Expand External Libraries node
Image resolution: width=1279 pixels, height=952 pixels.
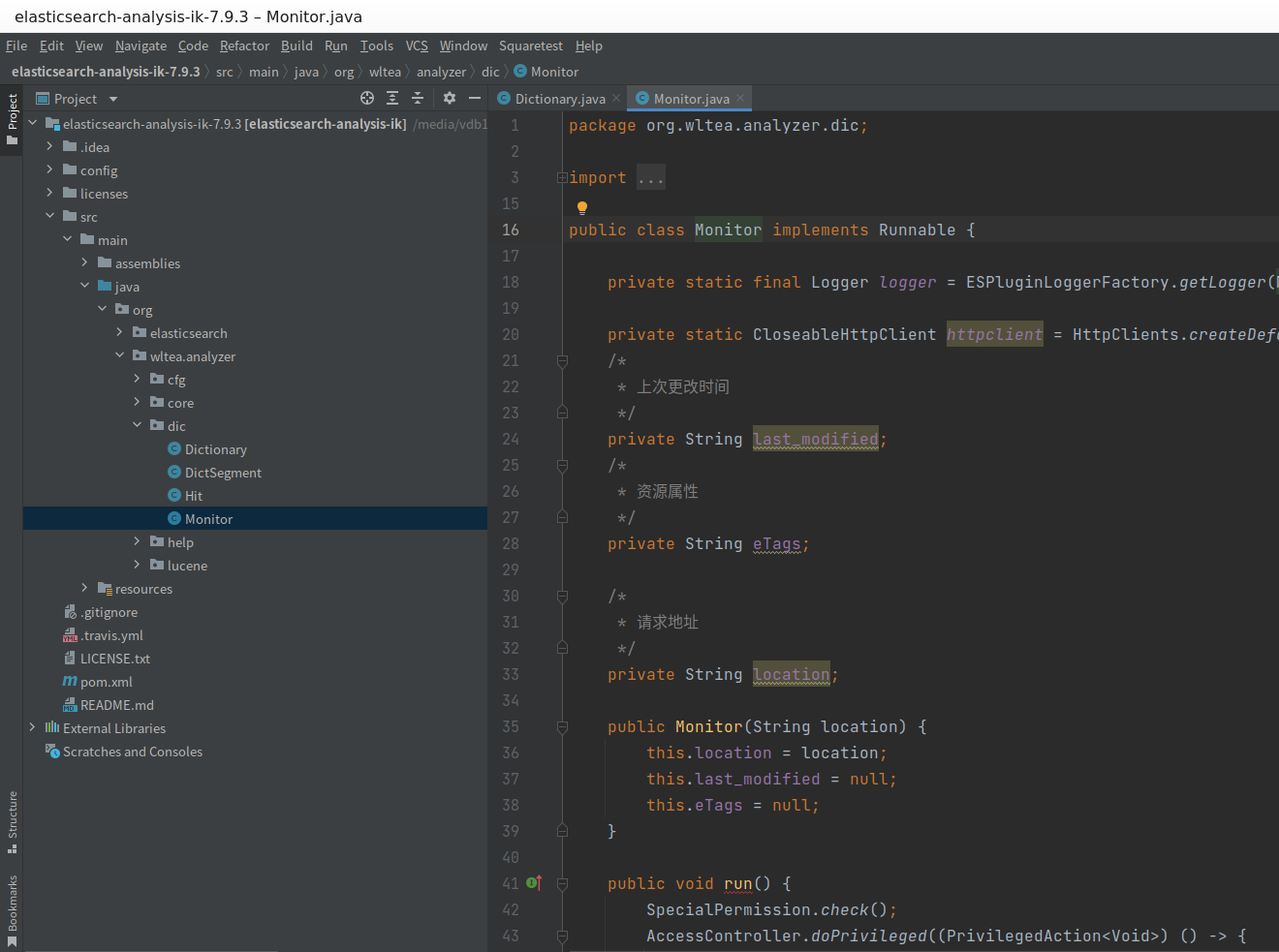(33, 727)
